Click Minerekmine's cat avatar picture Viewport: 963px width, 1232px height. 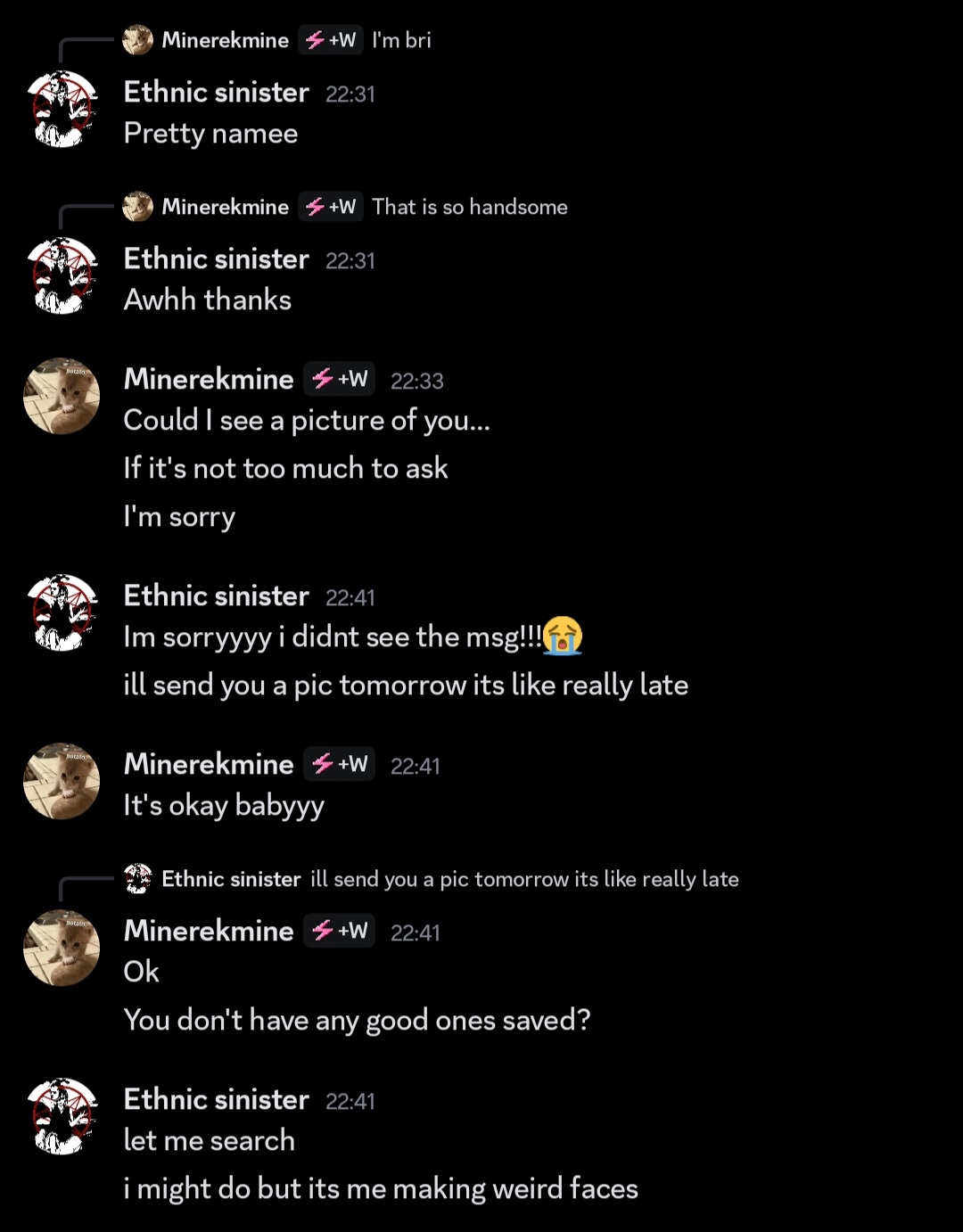point(61,396)
